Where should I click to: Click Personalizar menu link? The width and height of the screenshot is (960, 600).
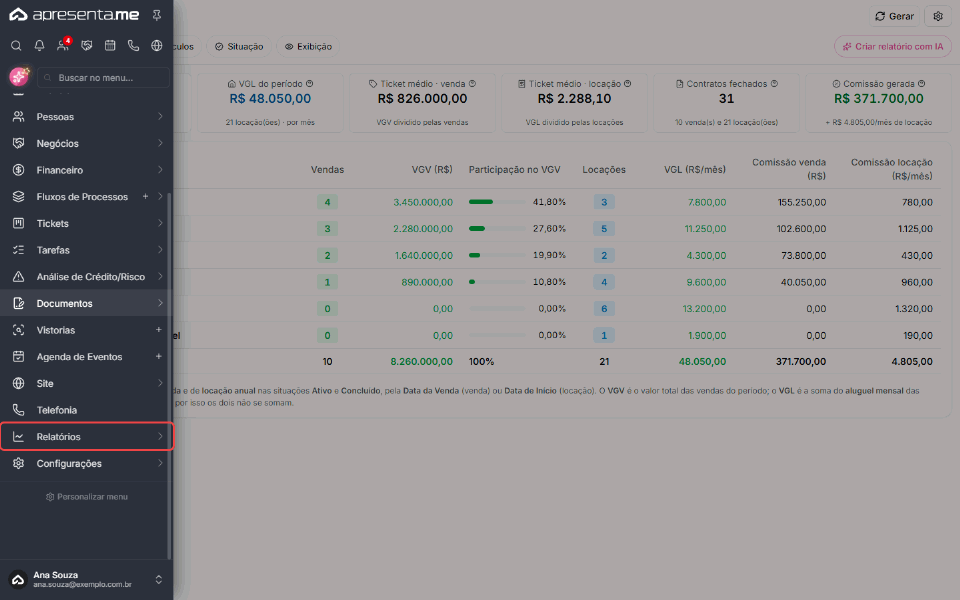(x=86, y=497)
